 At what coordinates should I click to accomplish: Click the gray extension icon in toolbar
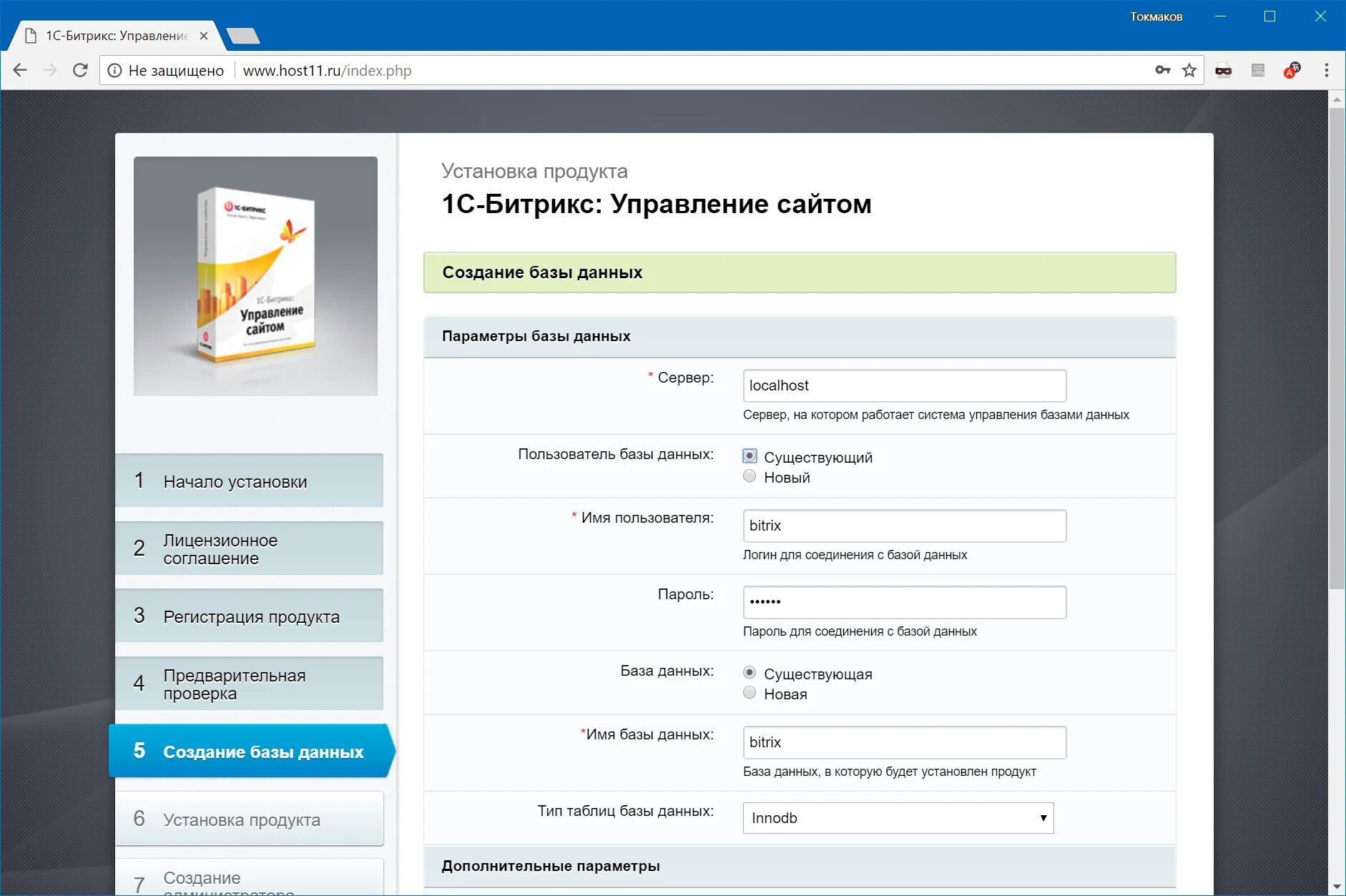[1258, 70]
